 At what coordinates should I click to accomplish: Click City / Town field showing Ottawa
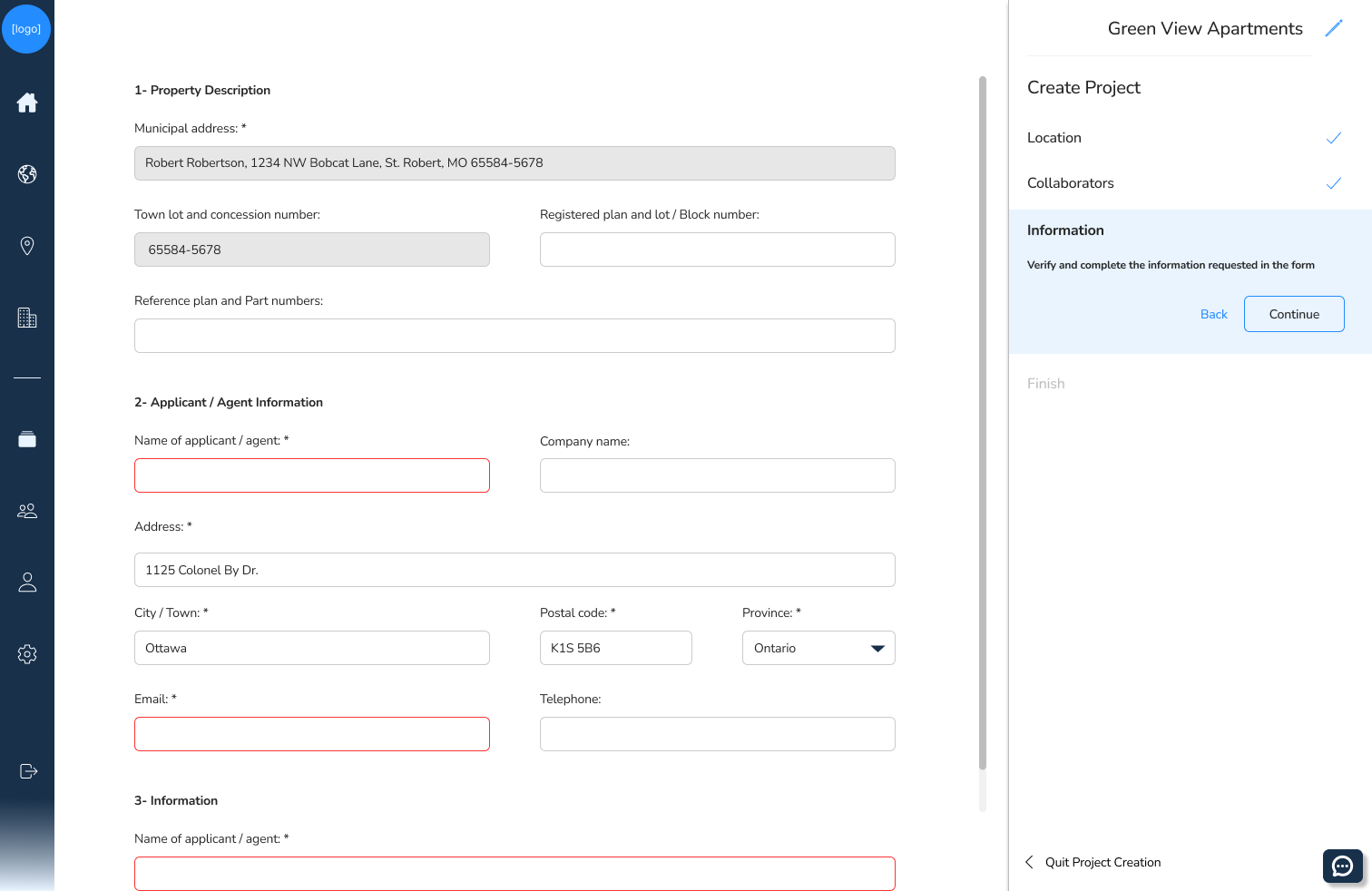[x=312, y=648]
